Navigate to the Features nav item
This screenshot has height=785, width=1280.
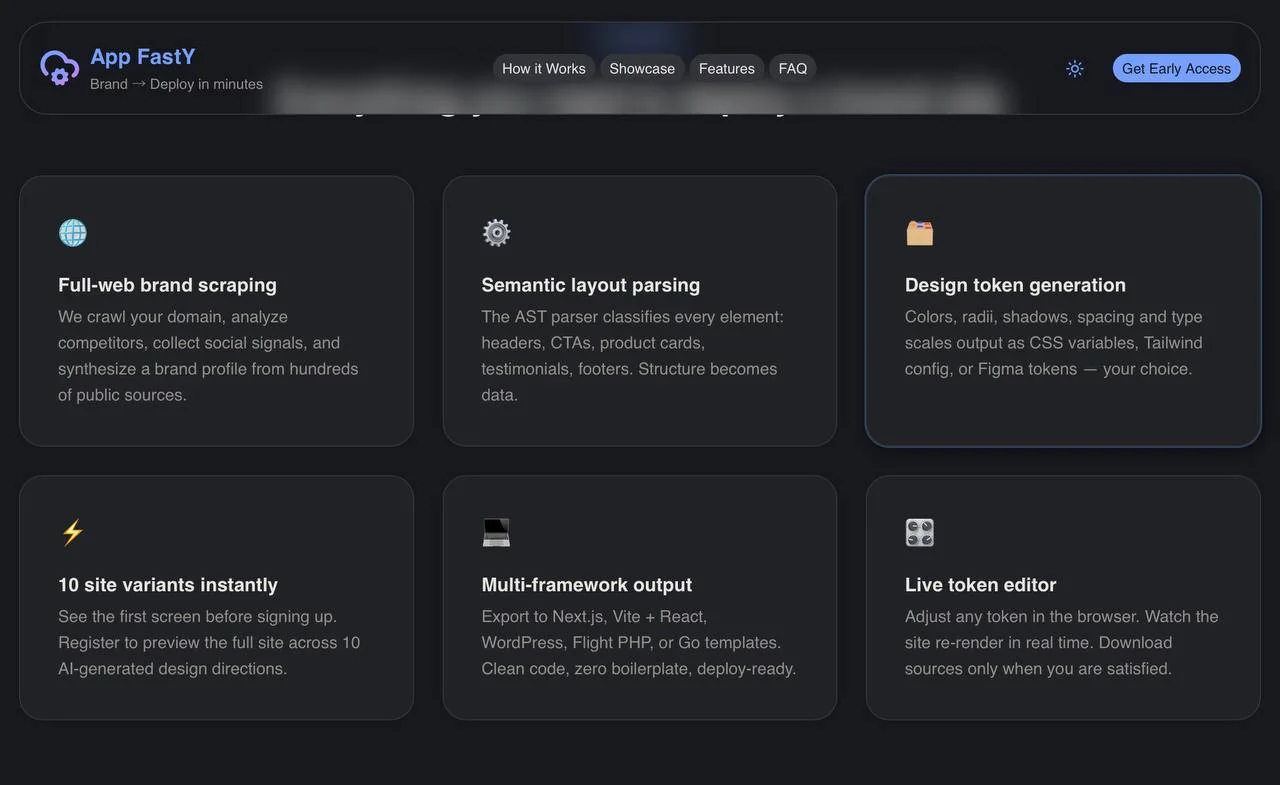click(x=727, y=68)
